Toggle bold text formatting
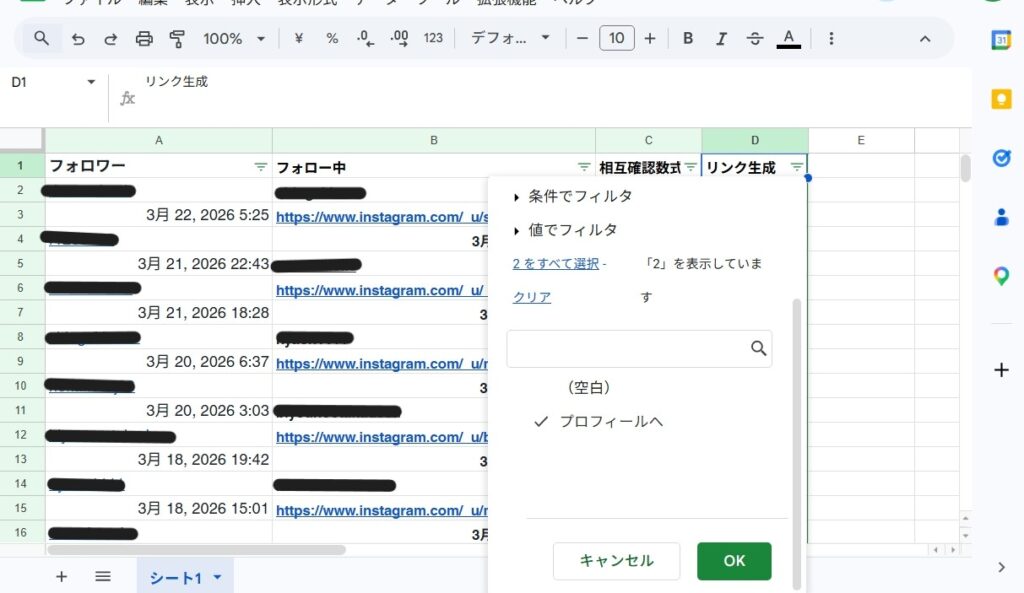 coord(688,39)
